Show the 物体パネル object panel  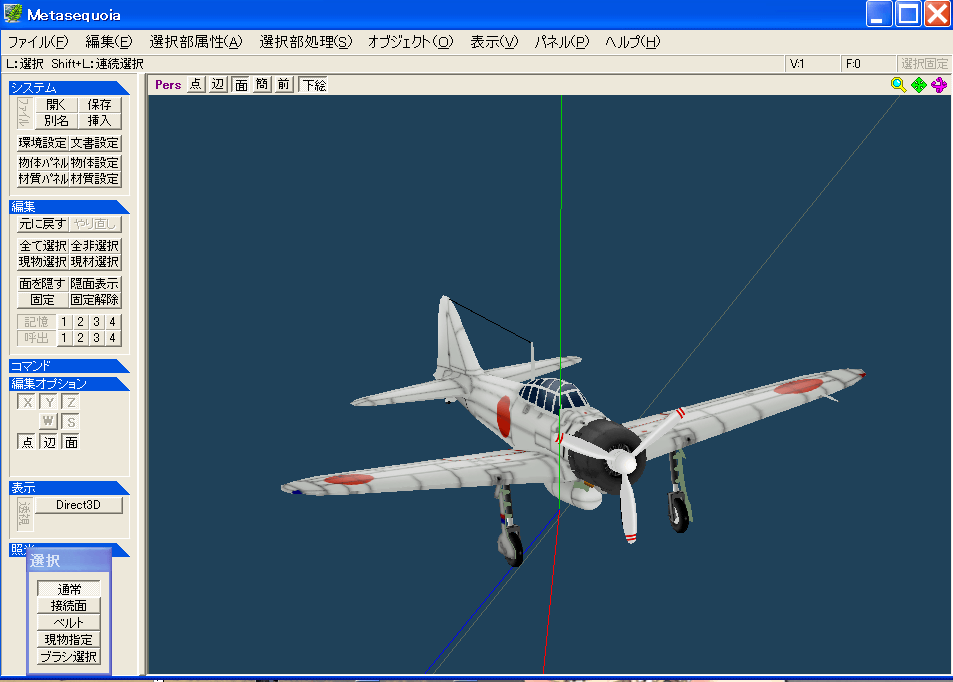pyautogui.click(x=43, y=163)
